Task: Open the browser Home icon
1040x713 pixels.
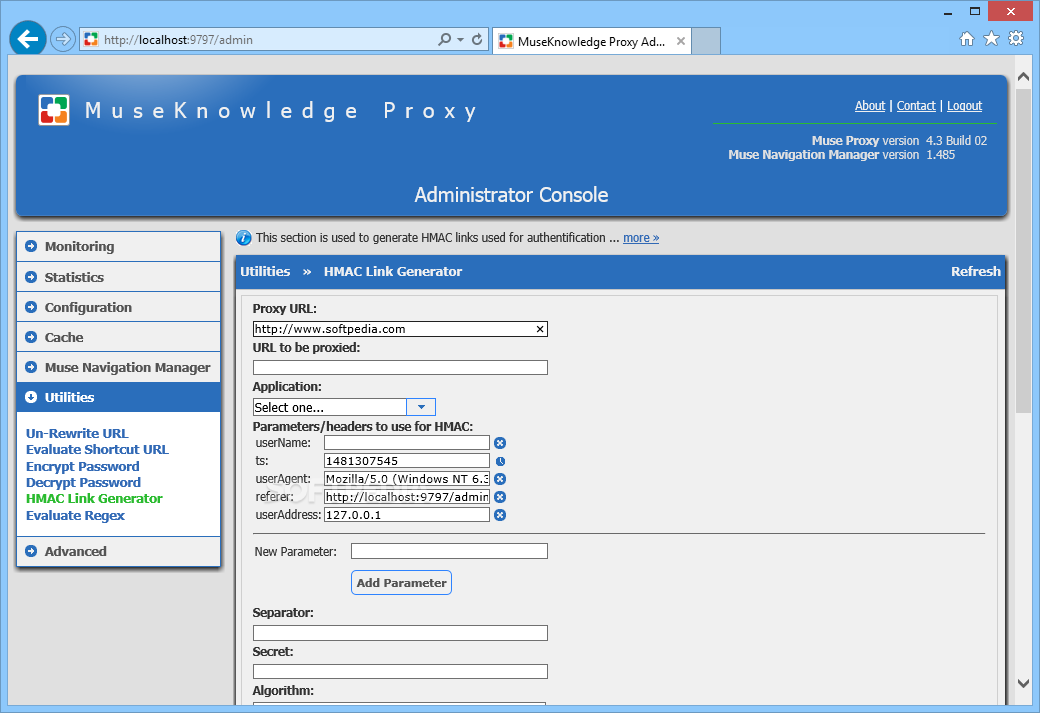Action: tap(967, 39)
